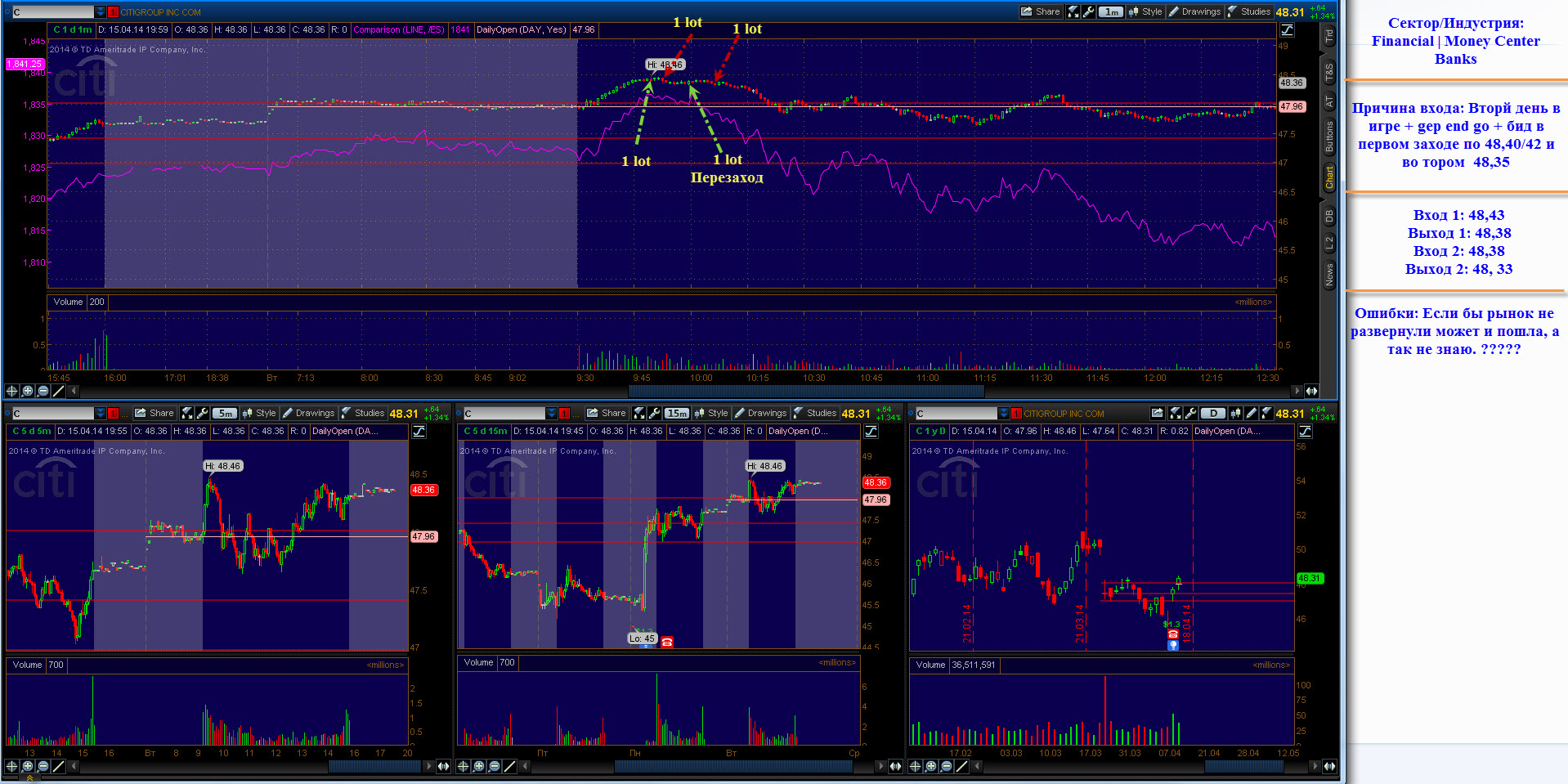Open the pencil drawings icon in the daily chart

pyautogui.click(x=1251, y=413)
